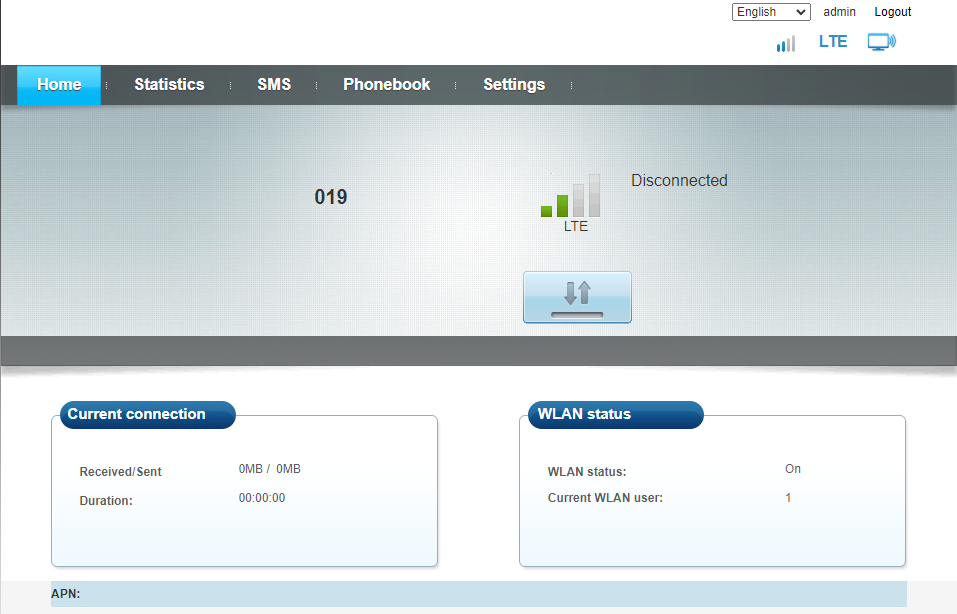Click the Disconnected status text
This screenshot has width=957, height=614.
[679, 180]
